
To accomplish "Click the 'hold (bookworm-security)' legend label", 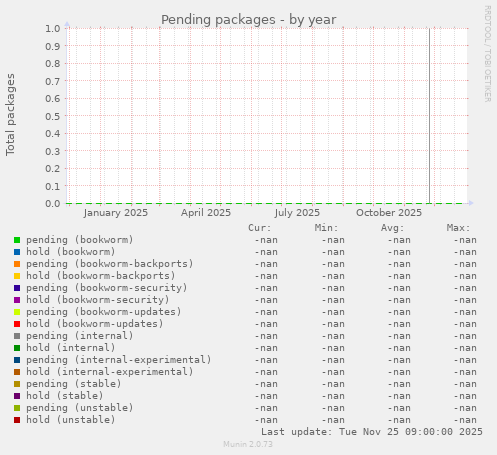I will click(98, 300).
